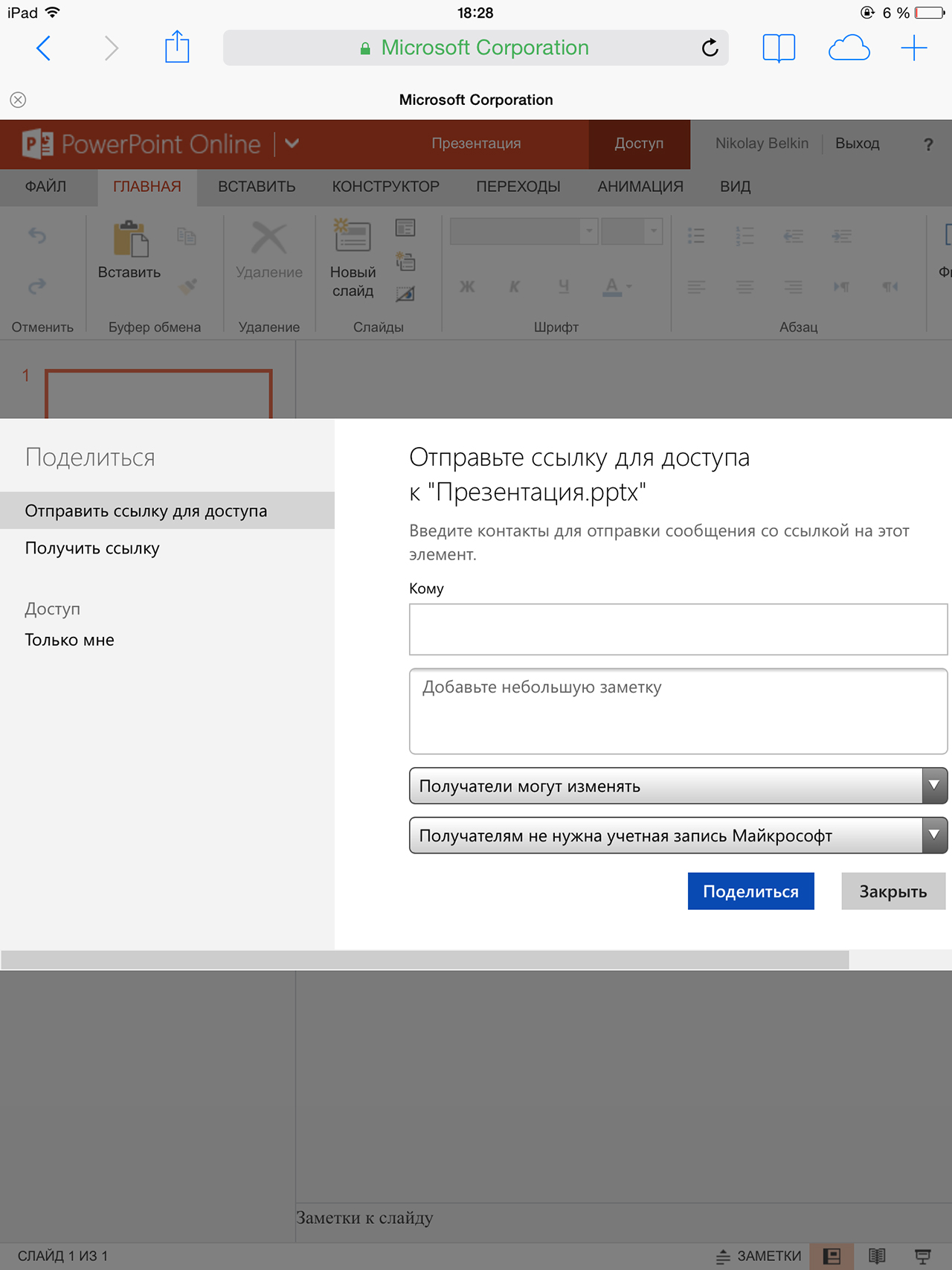Image resolution: width=952 pixels, height=1270 pixels.
Task: Go back with Safari back arrow
Action: click(x=44, y=48)
